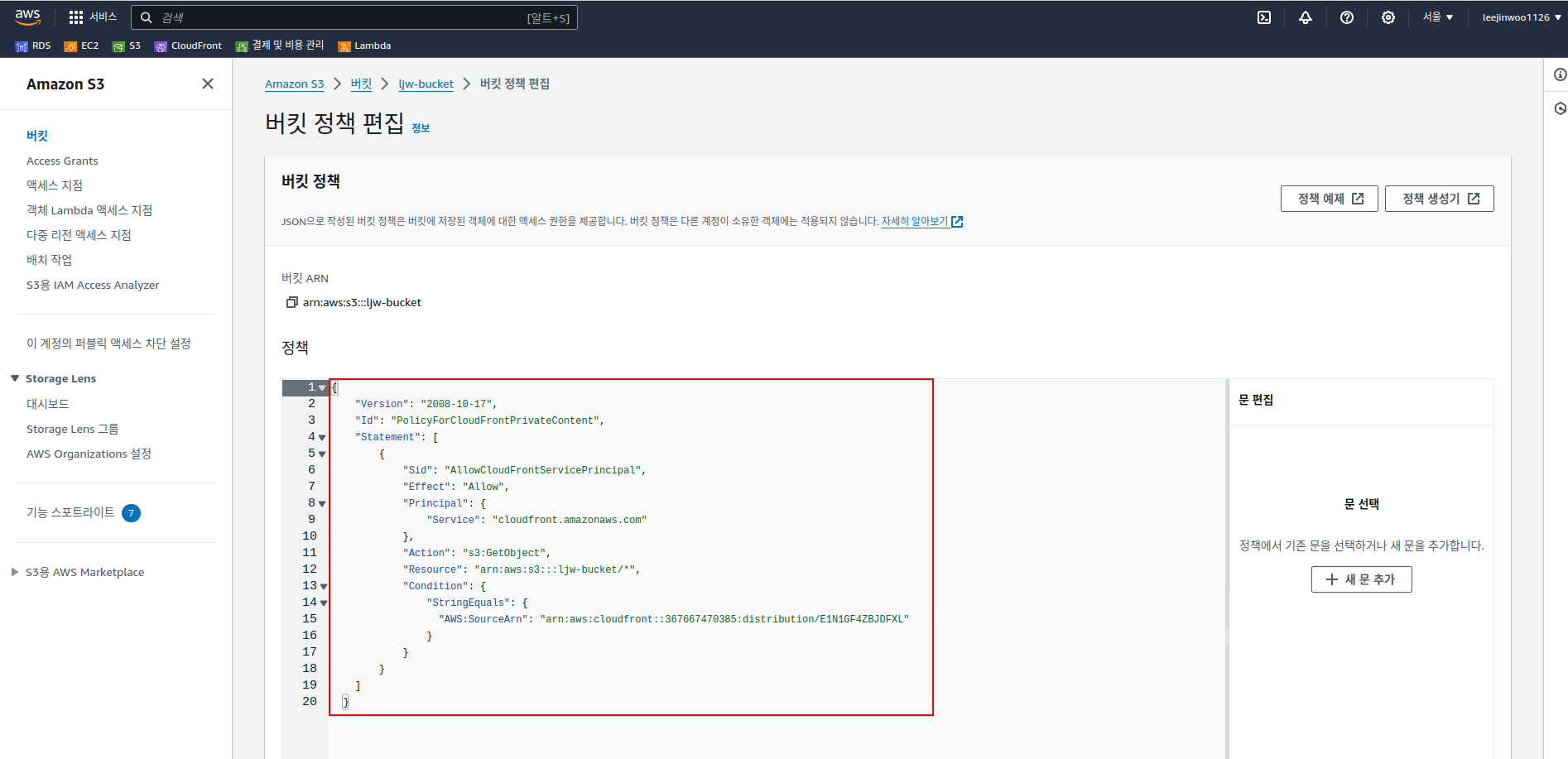Open the notifications bell
The image size is (1568, 759).
tap(1306, 17)
